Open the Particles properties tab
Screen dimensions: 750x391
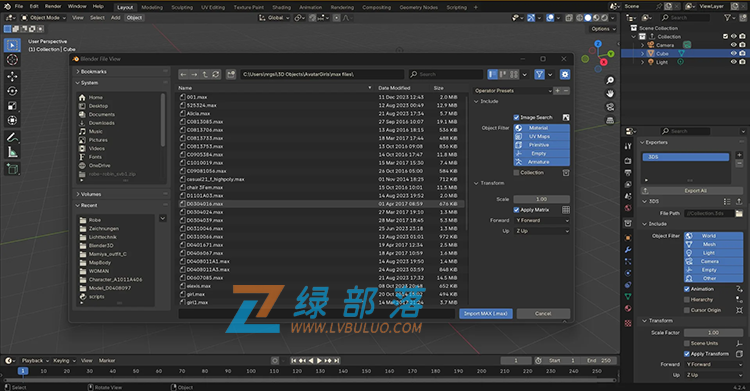point(628,261)
